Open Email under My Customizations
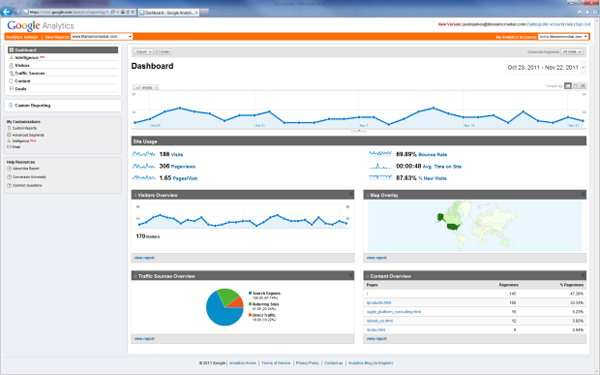 16,147
